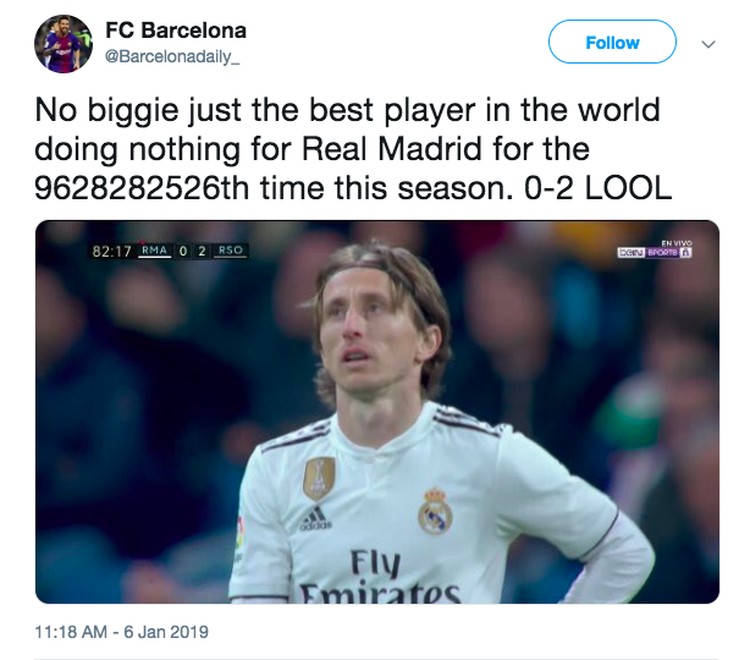Screen dimensions: 750x660
Task: Expand the tweet options chevron menu
Action: [708, 44]
